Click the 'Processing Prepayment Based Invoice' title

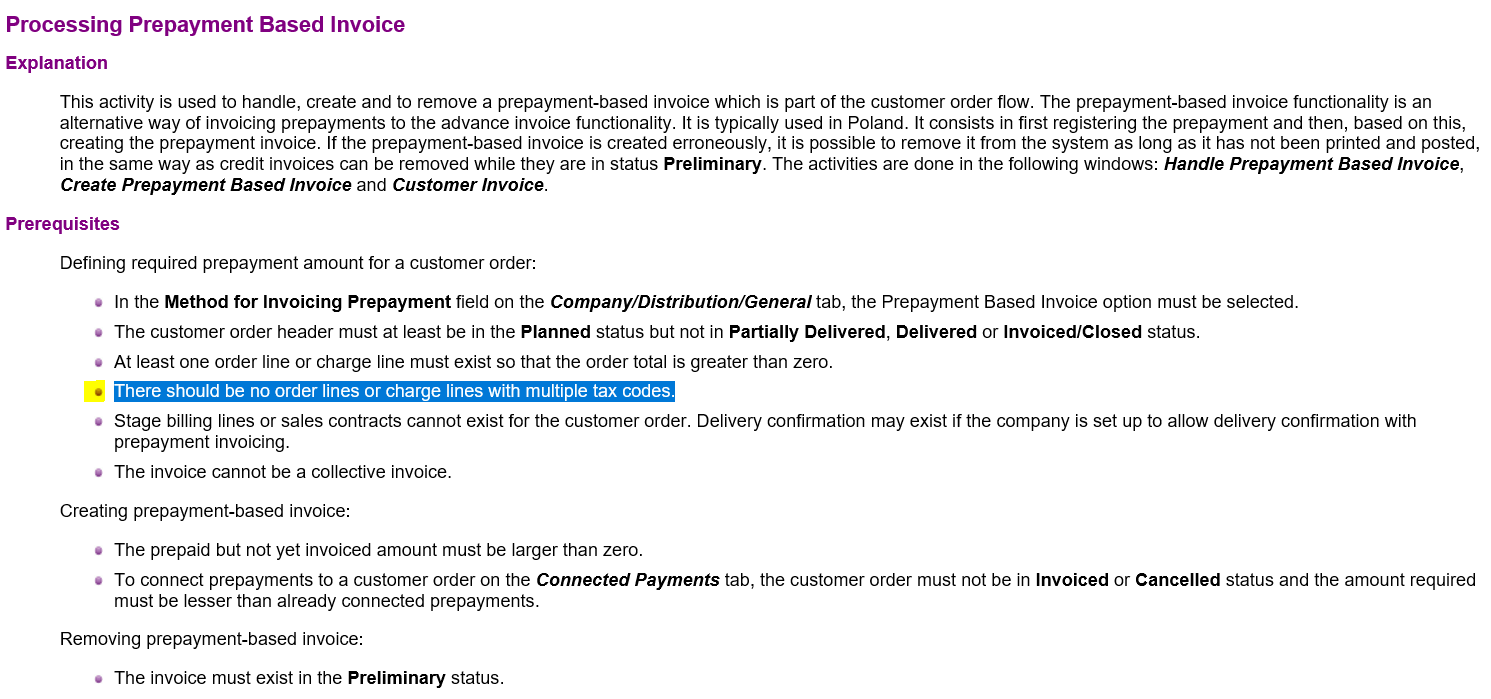(205, 25)
